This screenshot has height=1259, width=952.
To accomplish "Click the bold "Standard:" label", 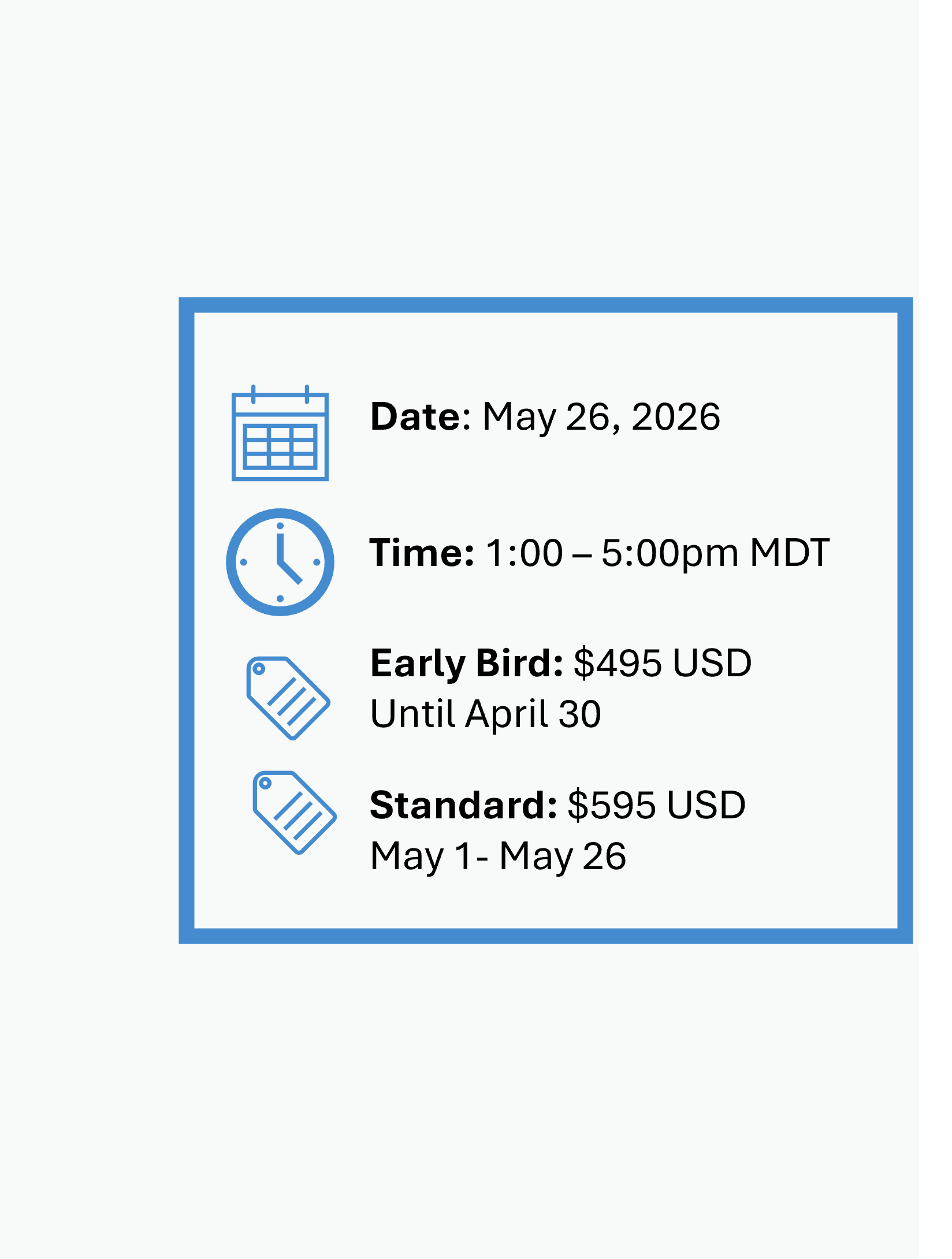I will [x=463, y=805].
